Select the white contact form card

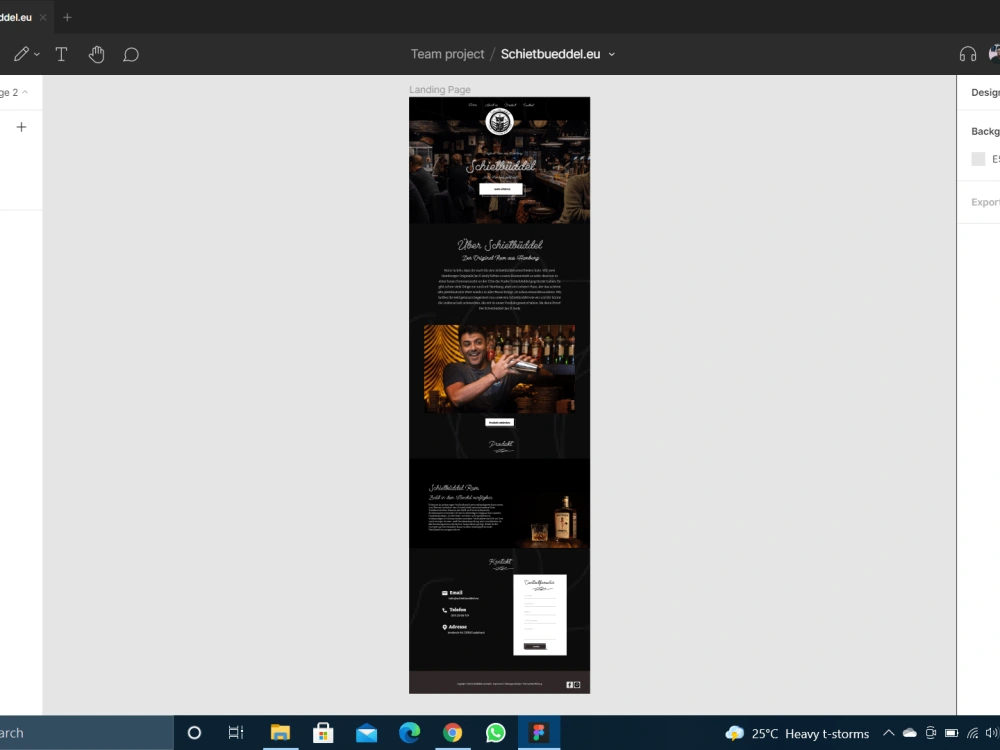click(540, 615)
